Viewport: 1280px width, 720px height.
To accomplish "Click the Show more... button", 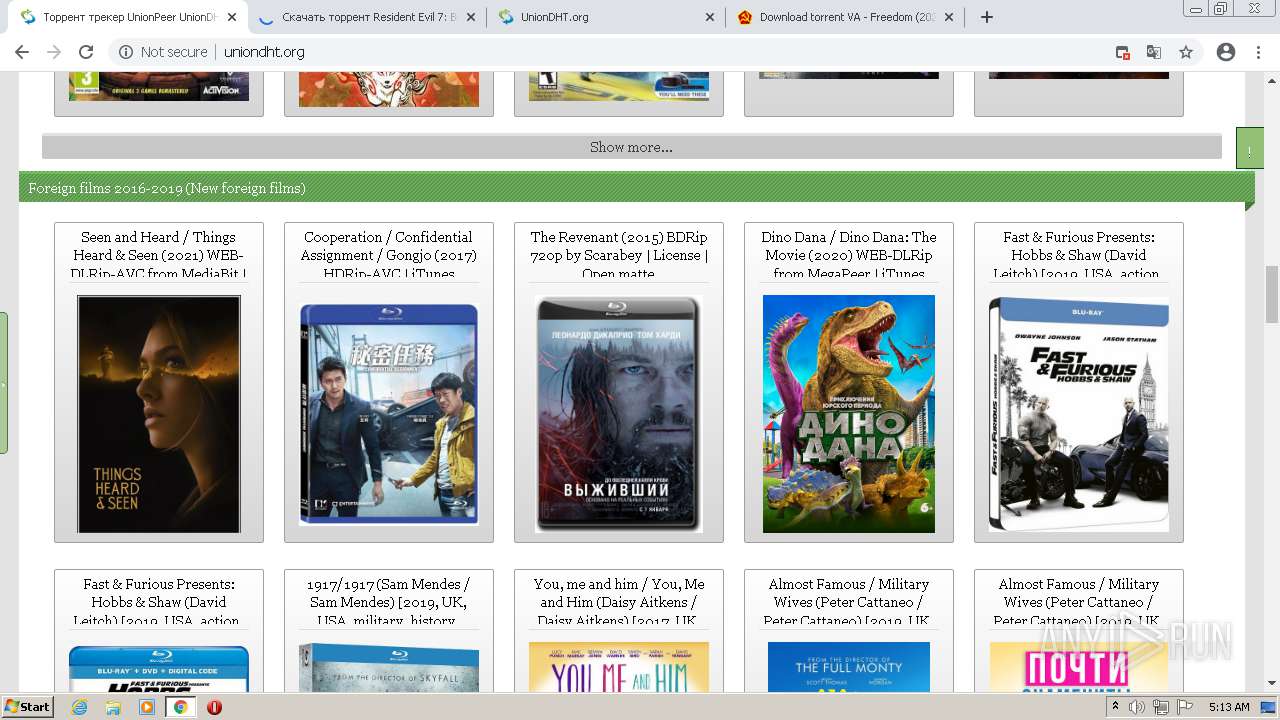I will pyautogui.click(x=631, y=147).
